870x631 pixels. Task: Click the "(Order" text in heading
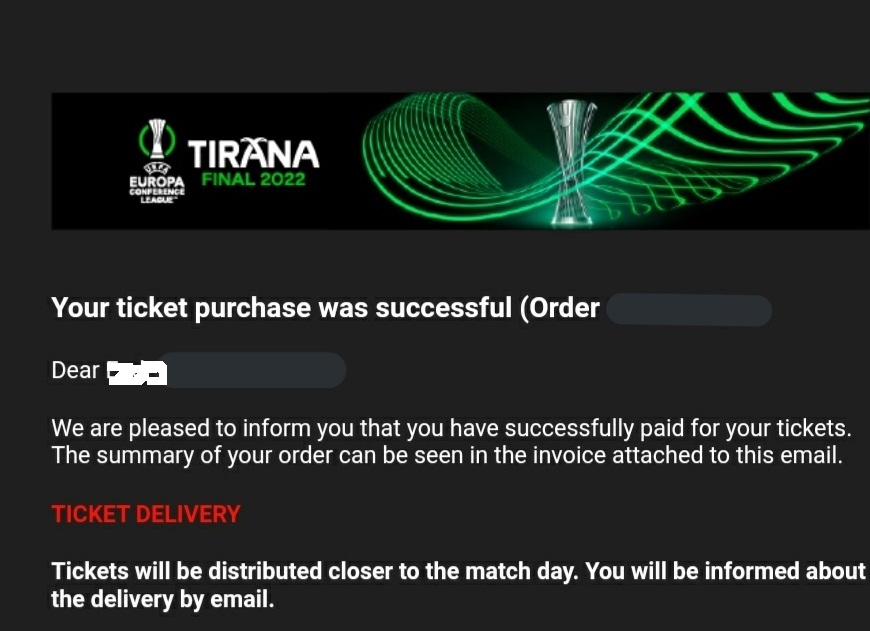pyautogui.click(x=560, y=308)
